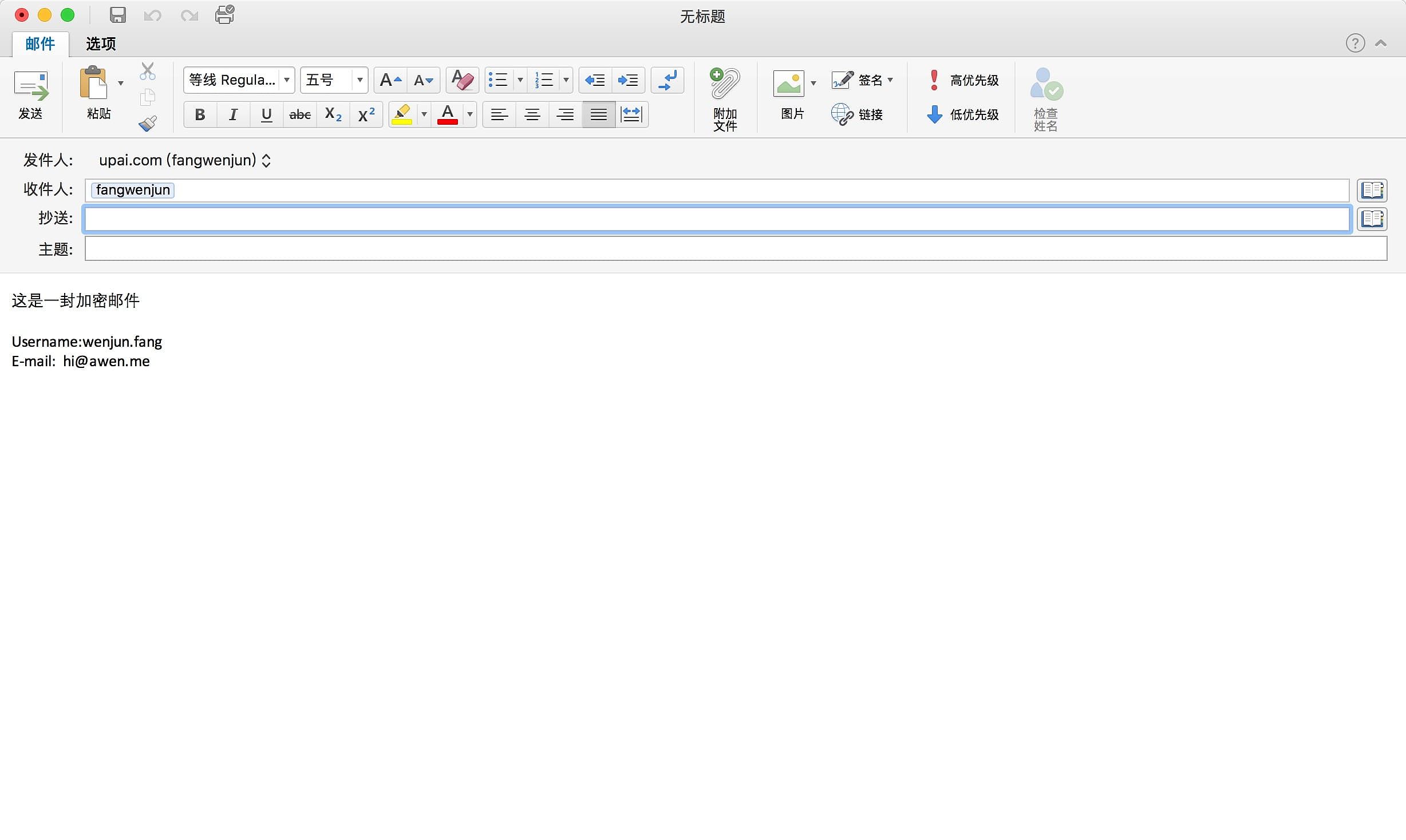Click into the 主题 subject field
The width and height of the screenshot is (1406, 840).
(735, 249)
